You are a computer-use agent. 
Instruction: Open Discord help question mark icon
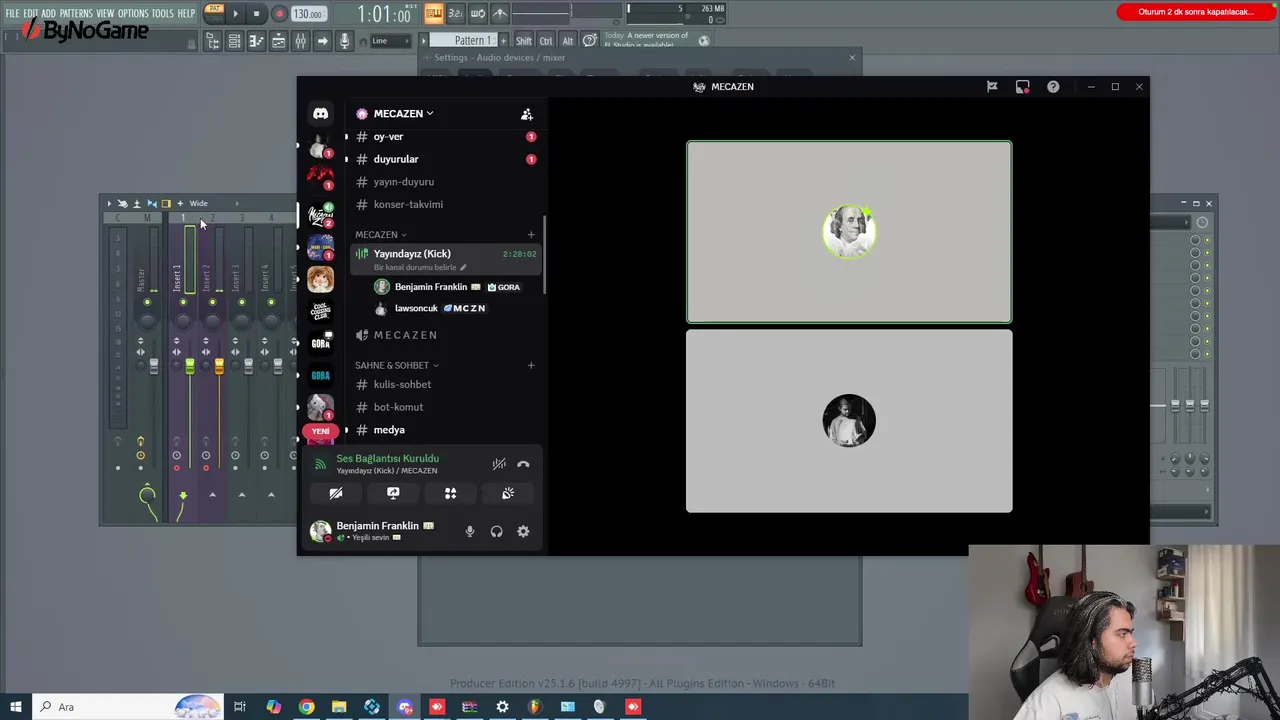tap(1053, 87)
